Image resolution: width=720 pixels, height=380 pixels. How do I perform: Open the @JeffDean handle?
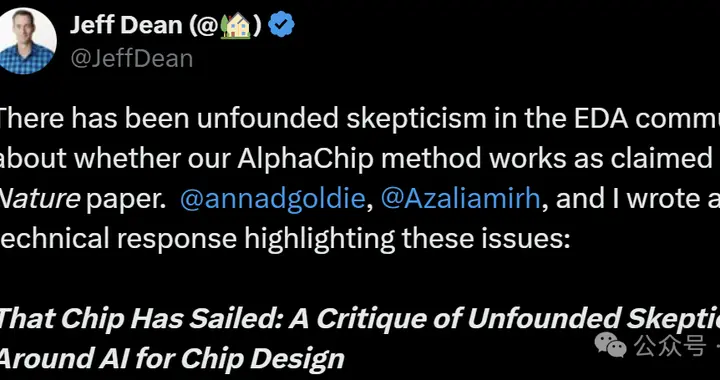click(131, 59)
